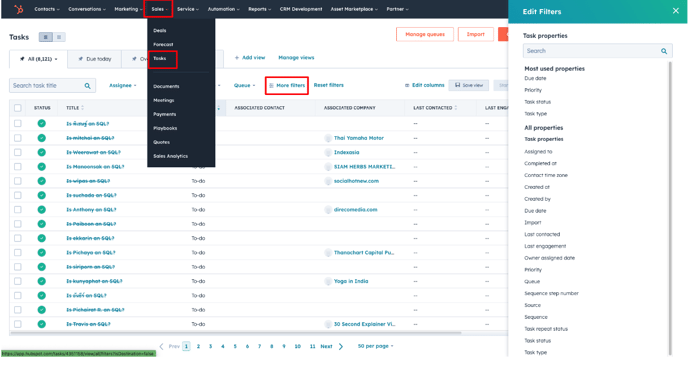The image size is (688, 368).
Task: Click status check icon for Is Travis row
Action: point(42,324)
